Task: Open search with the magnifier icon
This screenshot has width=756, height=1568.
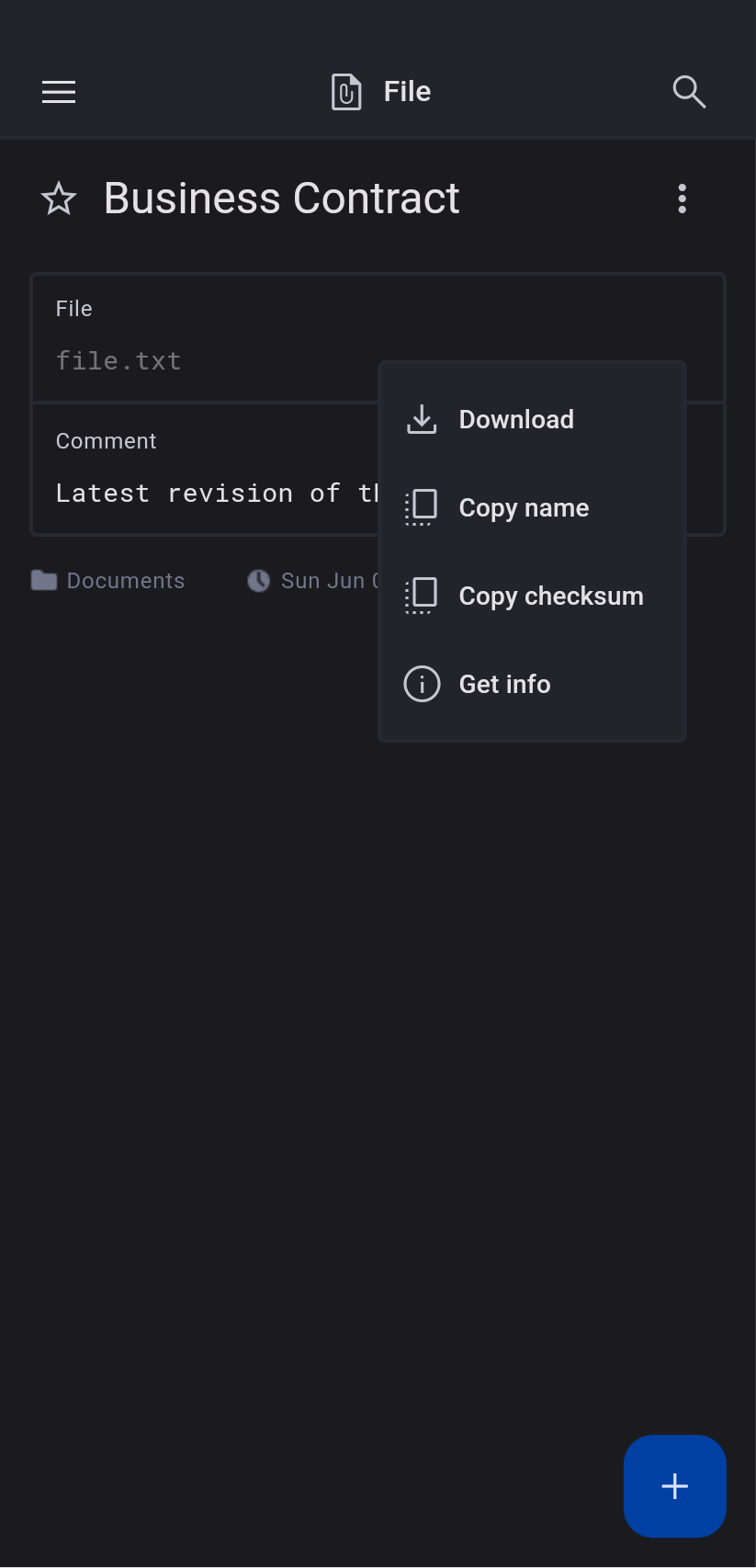Action: coord(689,92)
